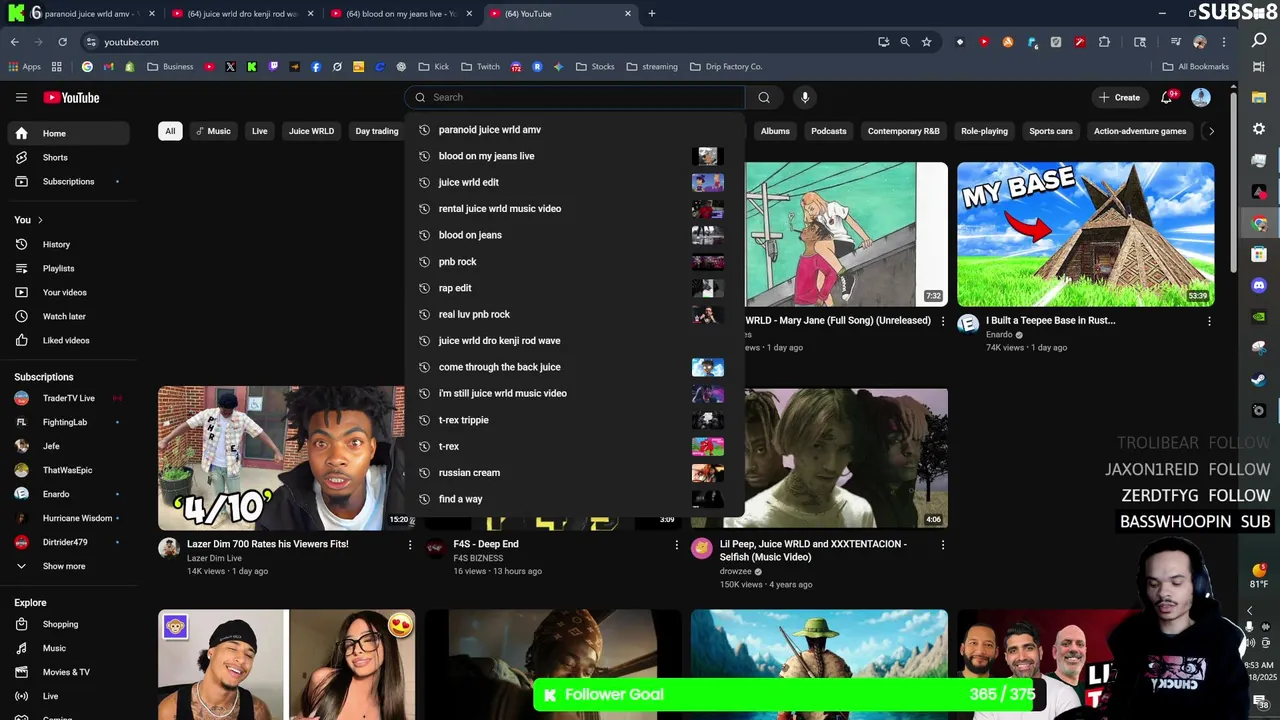Reload the page in browser toolbar
This screenshot has height=720, width=1280.
click(x=62, y=42)
